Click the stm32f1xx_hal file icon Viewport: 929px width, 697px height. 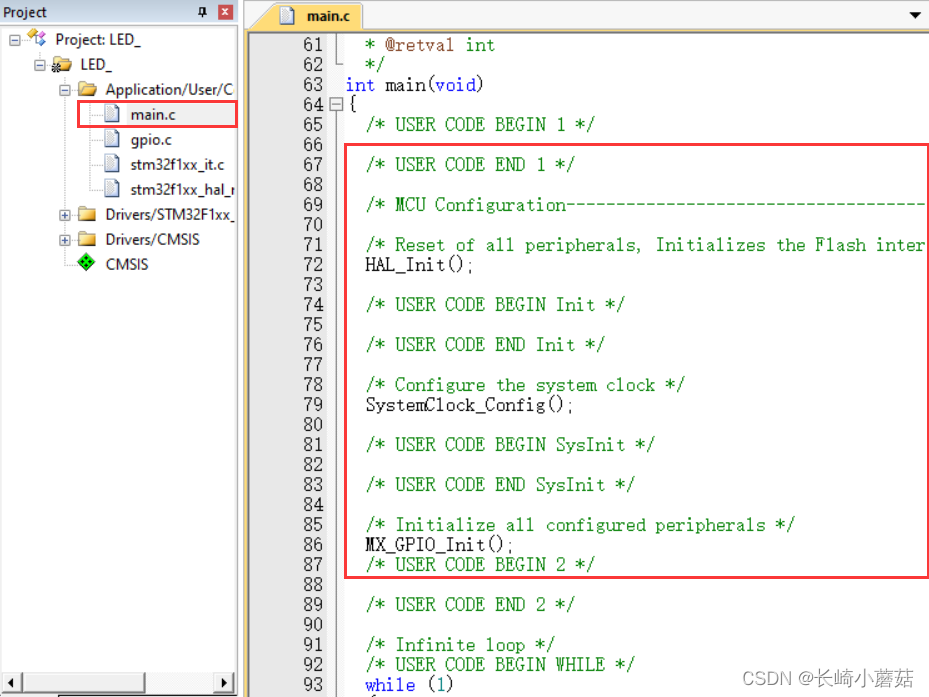coord(110,189)
